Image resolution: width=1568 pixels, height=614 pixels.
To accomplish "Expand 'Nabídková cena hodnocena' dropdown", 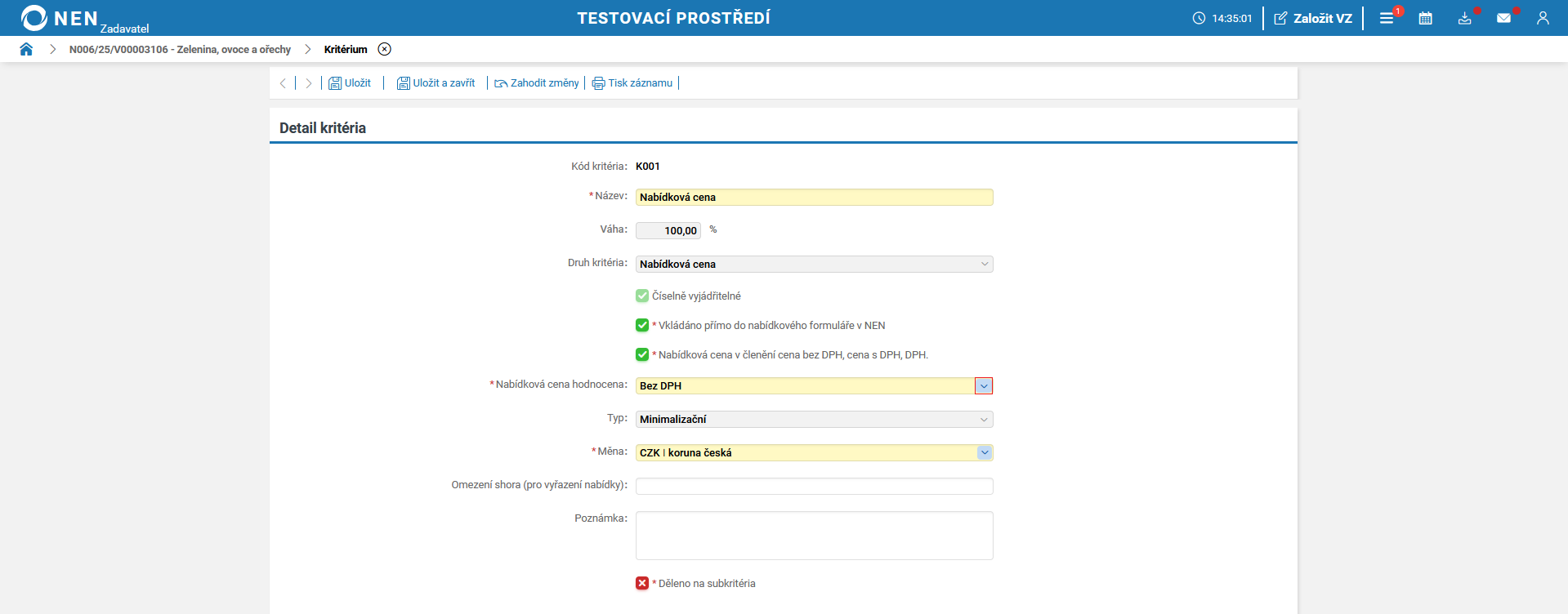I will tap(983, 385).
